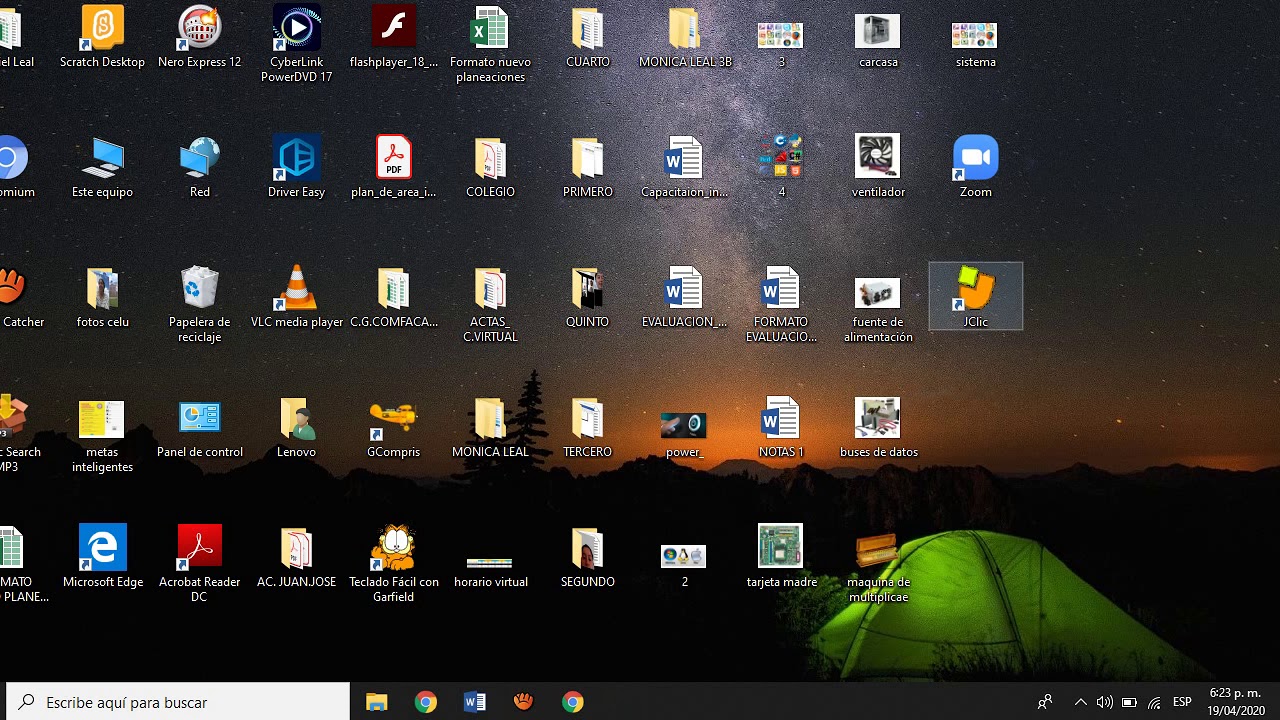Image resolution: width=1280 pixels, height=720 pixels.
Task: Launch VLC media player
Action: [x=297, y=298]
